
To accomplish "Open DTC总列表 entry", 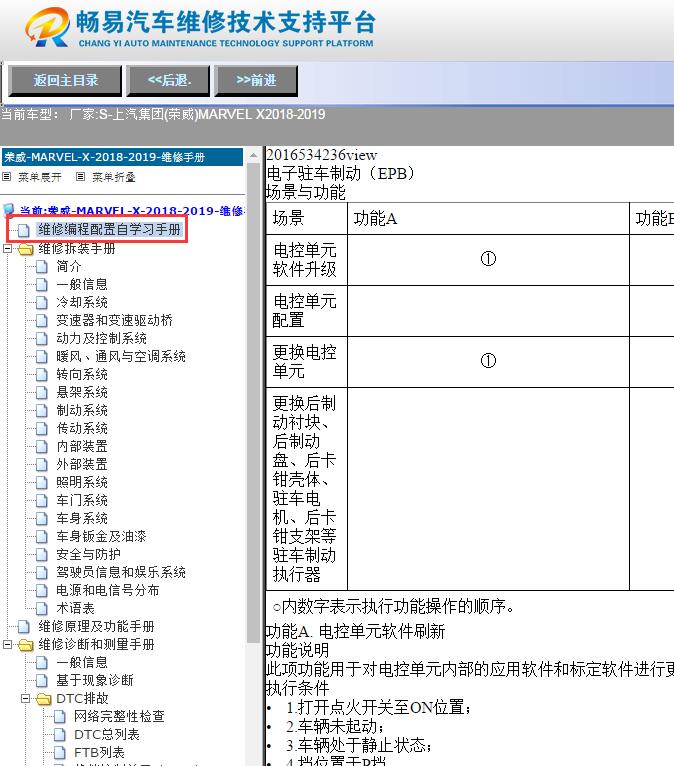I will [x=106, y=734].
